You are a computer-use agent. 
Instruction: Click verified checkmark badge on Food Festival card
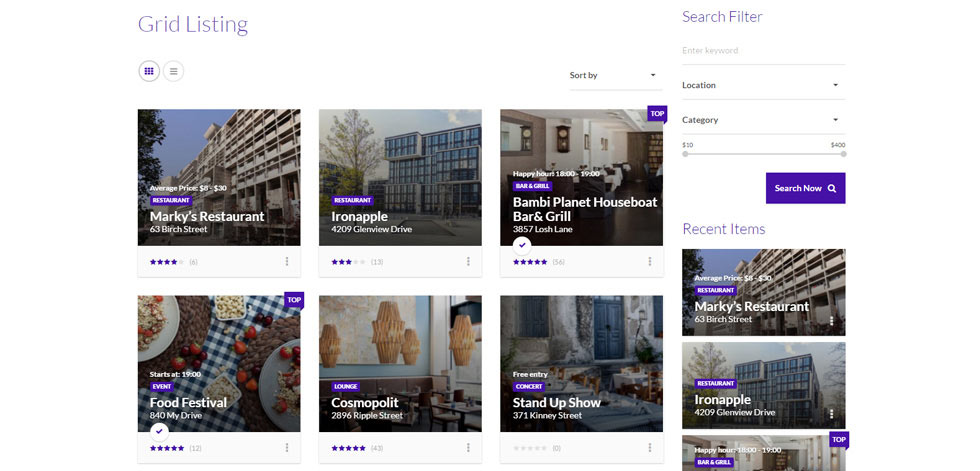(160, 432)
